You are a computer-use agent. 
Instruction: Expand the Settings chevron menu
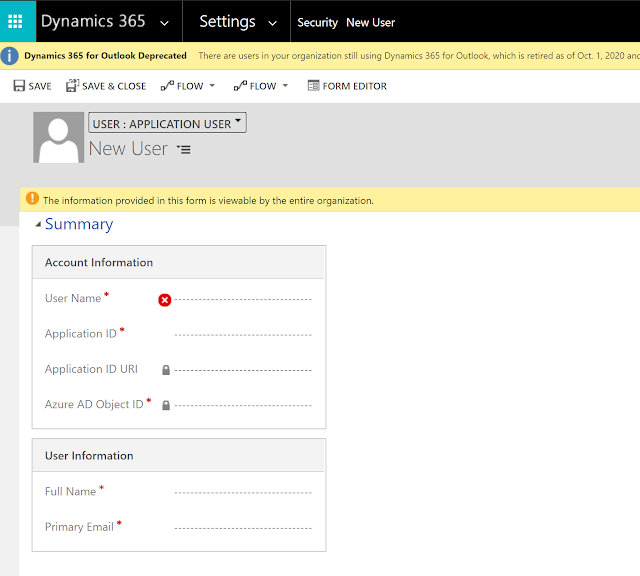click(x=272, y=23)
